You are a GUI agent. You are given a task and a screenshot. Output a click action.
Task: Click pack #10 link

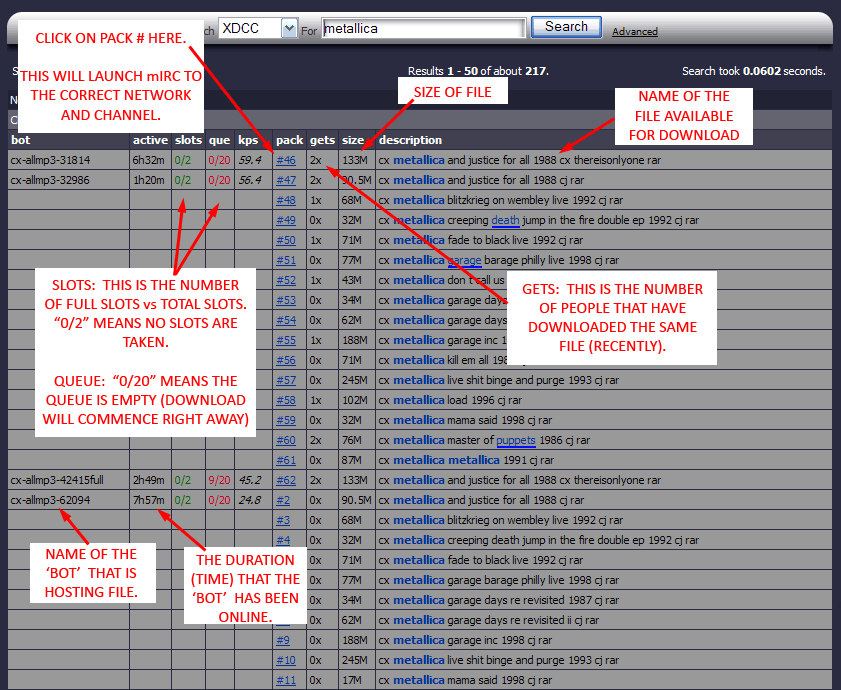(286, 660)
